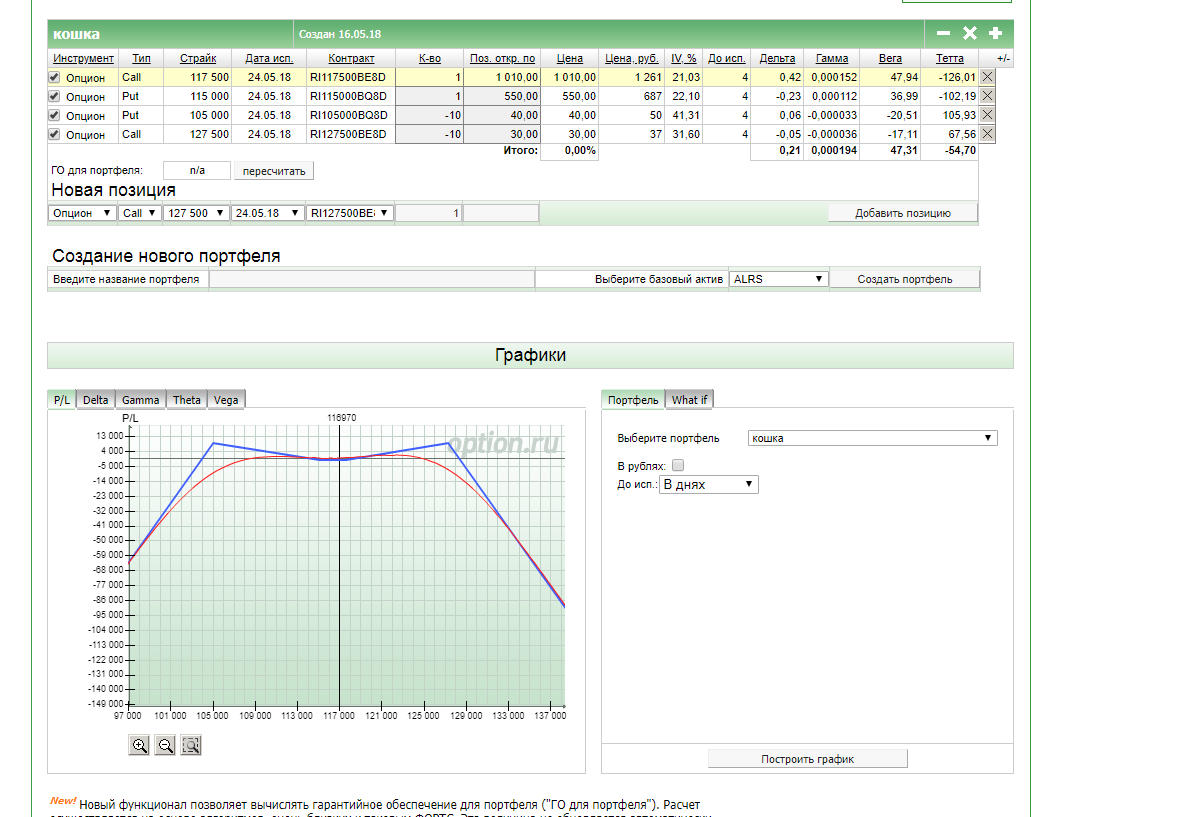This screenshot has height=817, width=1180.
Task: Click the new position quantity field
Action: click(x=428, y=213)
